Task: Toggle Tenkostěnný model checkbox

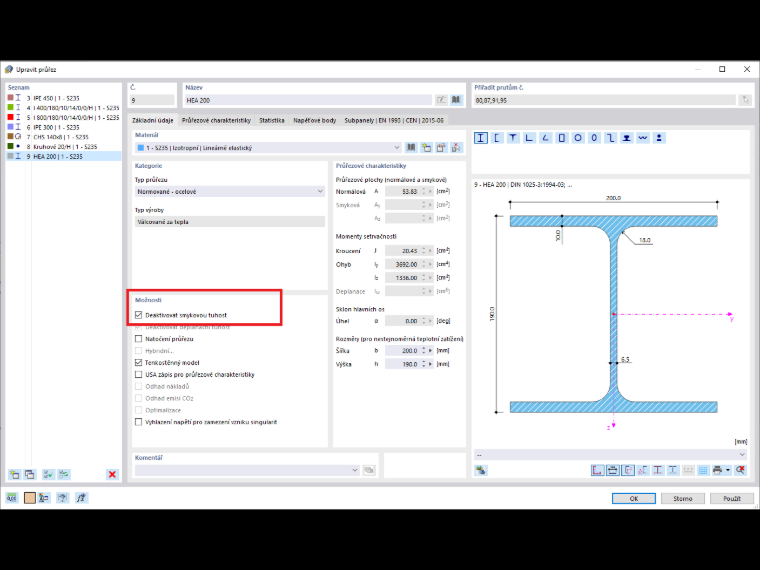Action: point(139,363)
